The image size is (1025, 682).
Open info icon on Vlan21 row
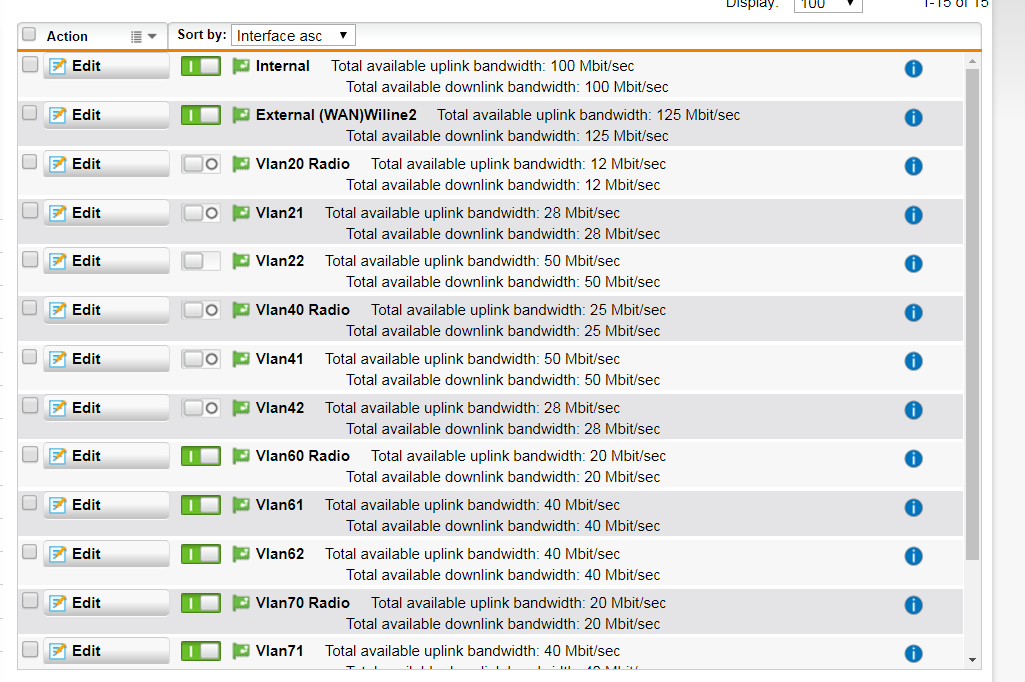pyautogui.click(x=913, y=215)
